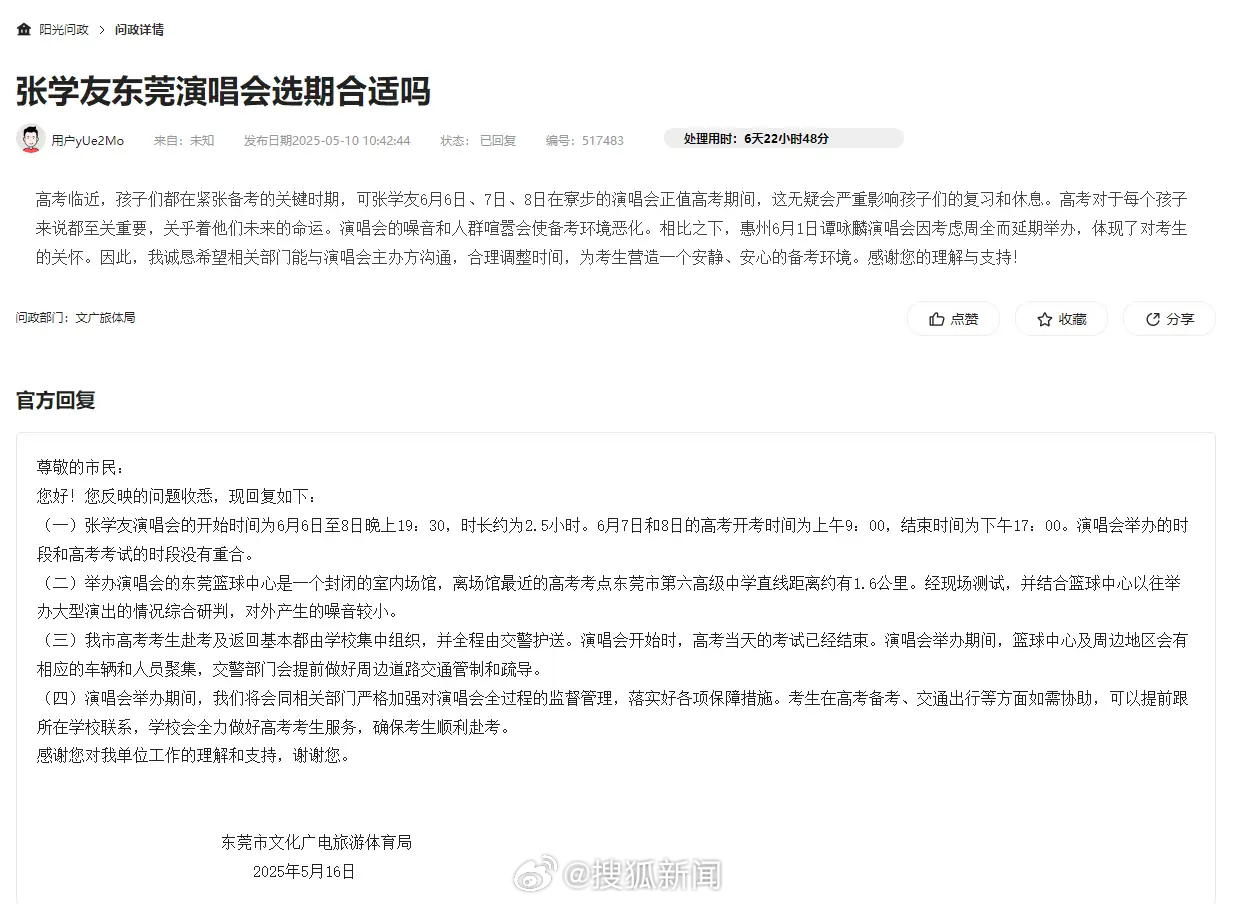The height and width of the screenshot is (904, 1239).
Task: Click the 发布日期 timestamp
Action: (x=327, y=141)
